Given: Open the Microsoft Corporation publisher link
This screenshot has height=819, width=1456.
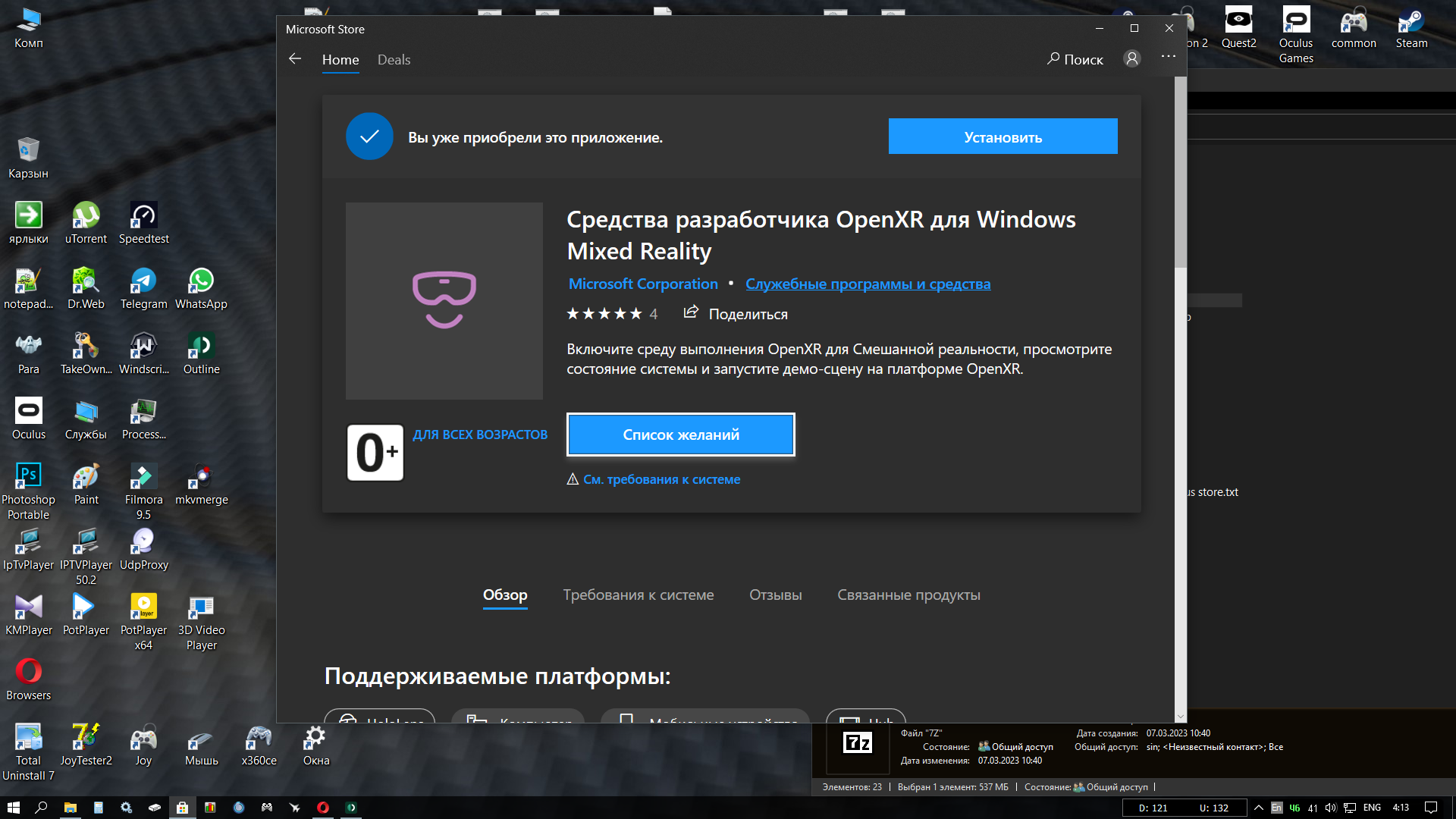Looking at the screenshot, I should 643,284.
